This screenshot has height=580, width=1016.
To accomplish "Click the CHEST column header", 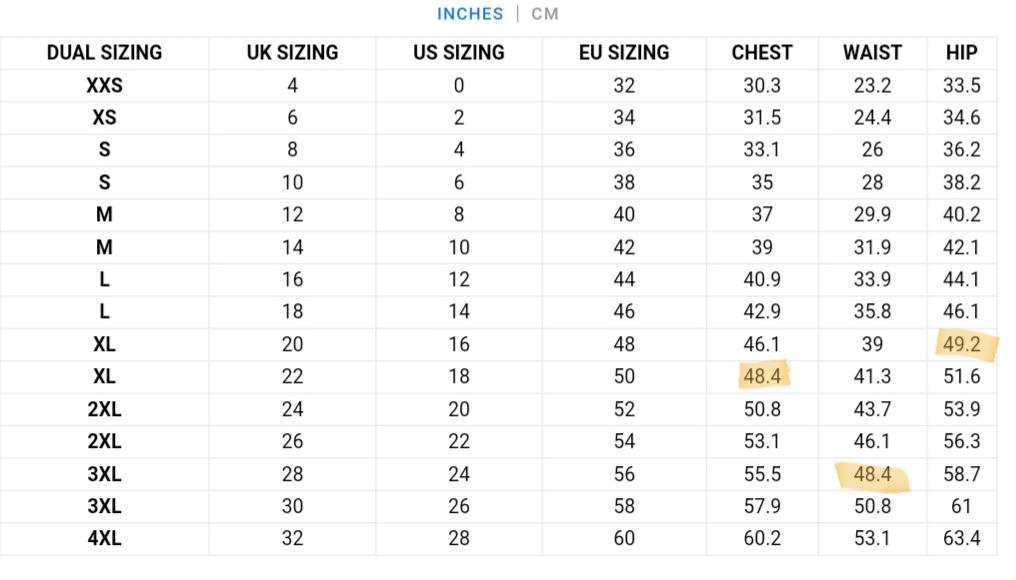I will pyautogui.click(x=762, y=52).
